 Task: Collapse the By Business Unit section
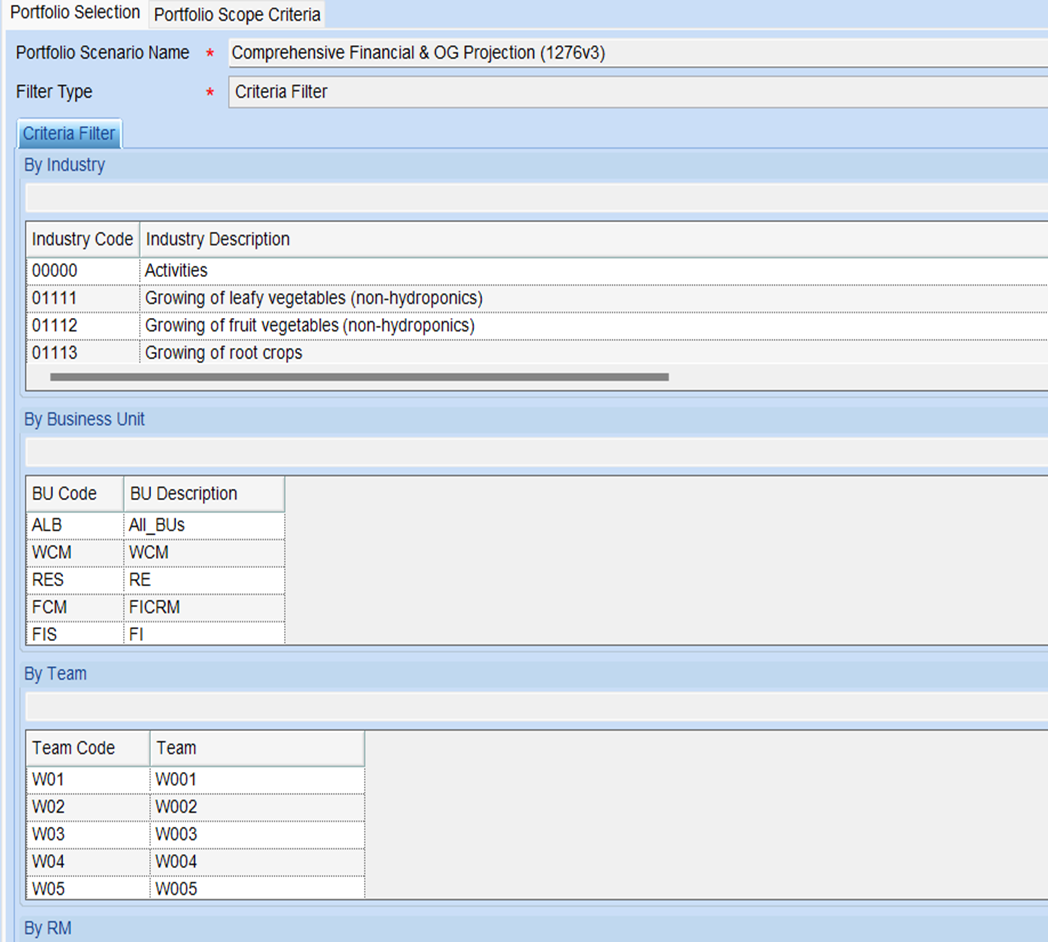point(84,419)
